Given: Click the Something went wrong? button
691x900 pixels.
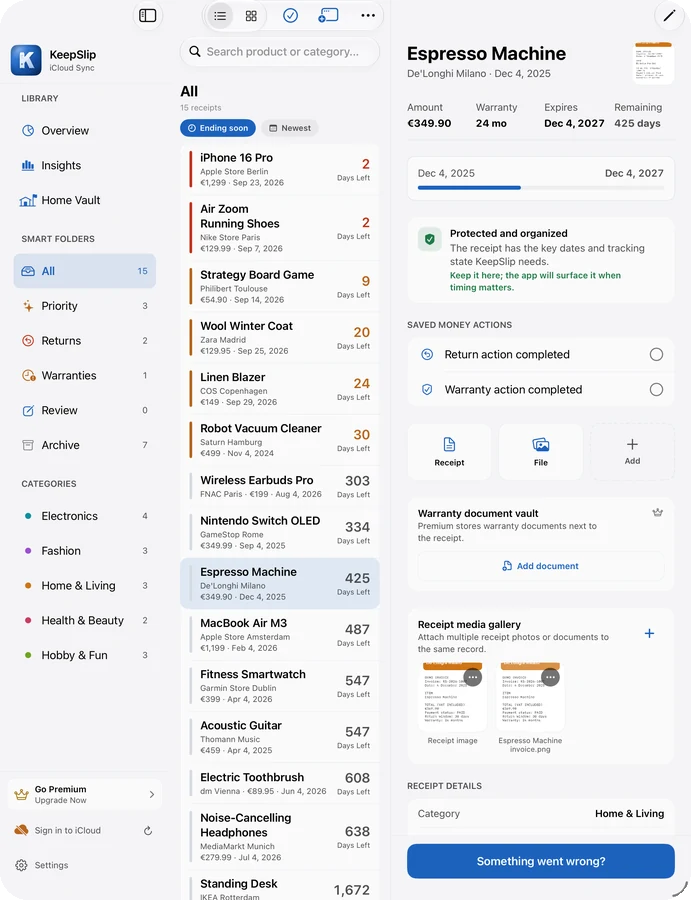Looking at the screenshot, I should [x=541, y=861].
